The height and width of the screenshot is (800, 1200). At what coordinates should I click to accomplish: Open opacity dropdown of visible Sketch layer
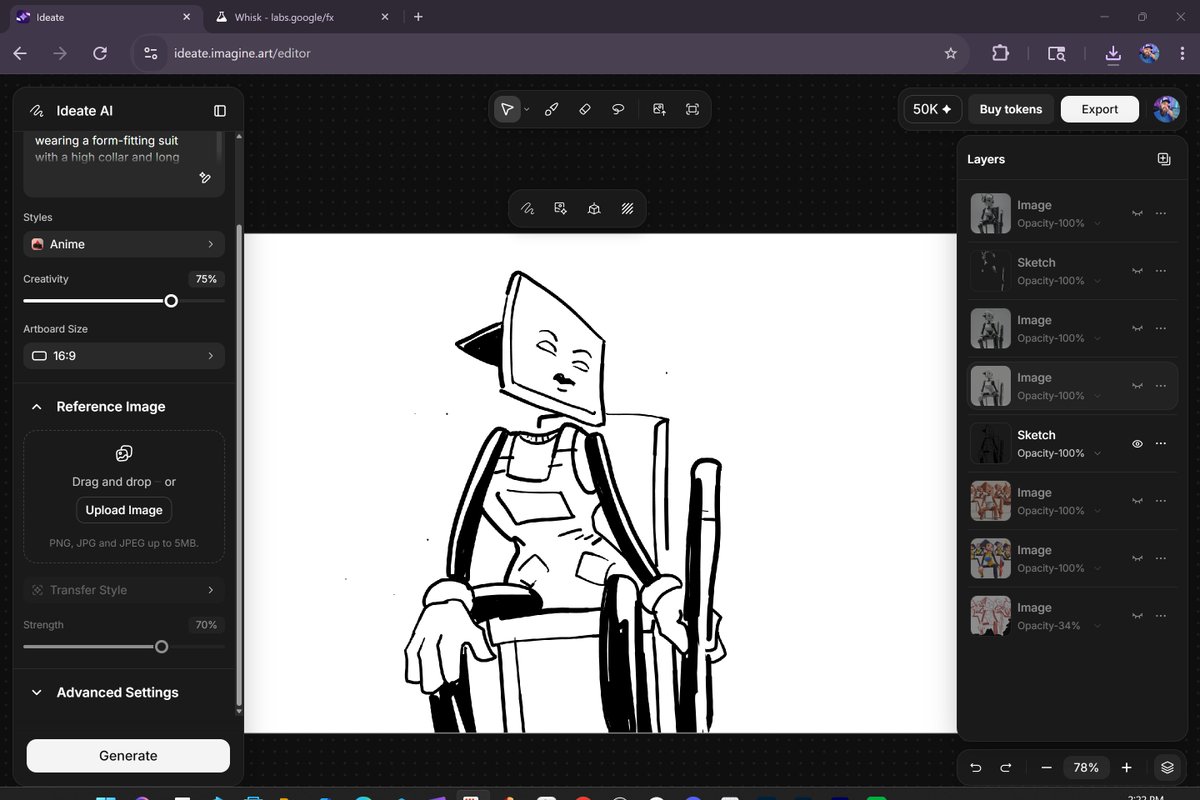1097,454
